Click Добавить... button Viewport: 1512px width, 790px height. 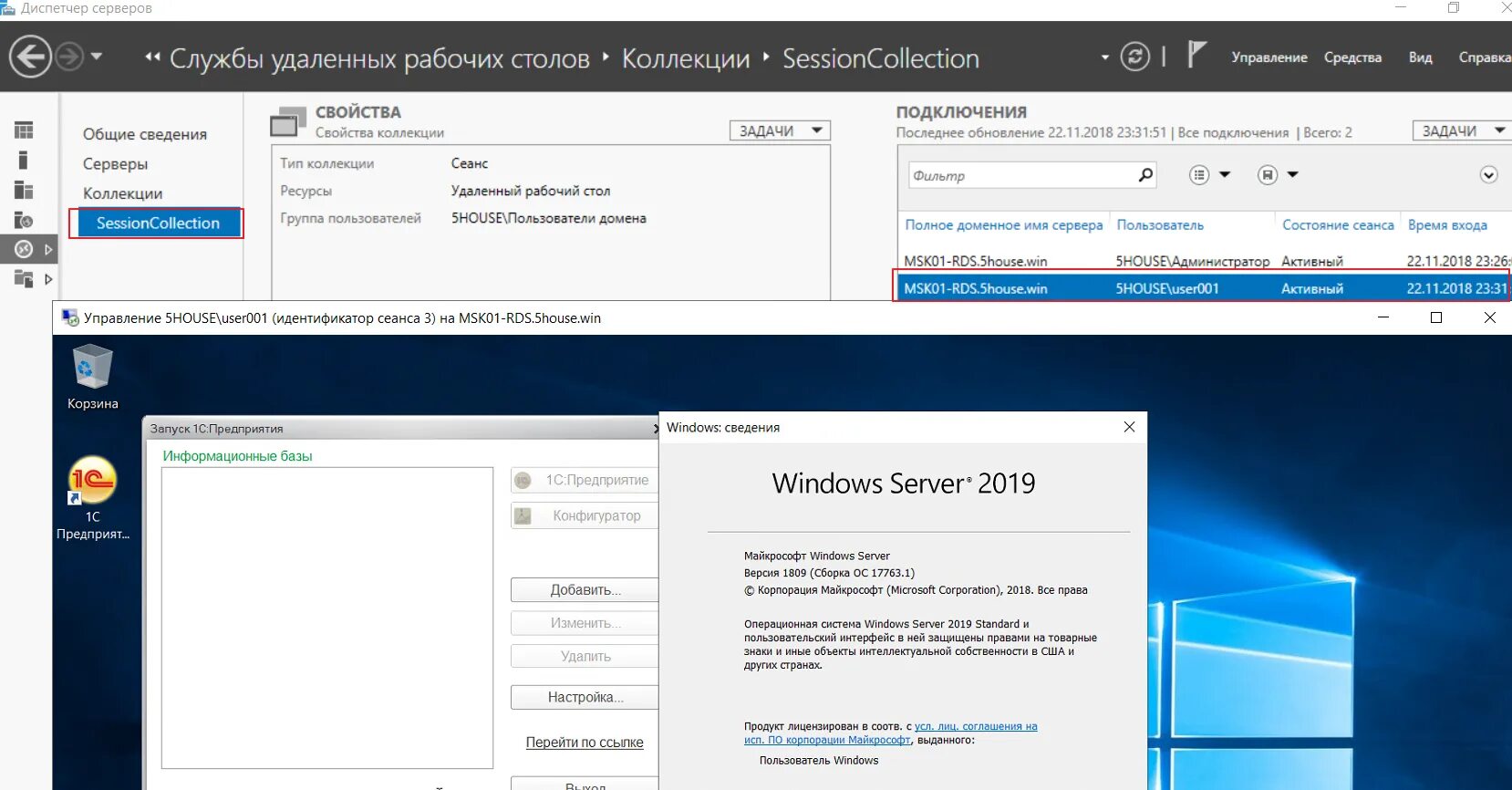585,590
